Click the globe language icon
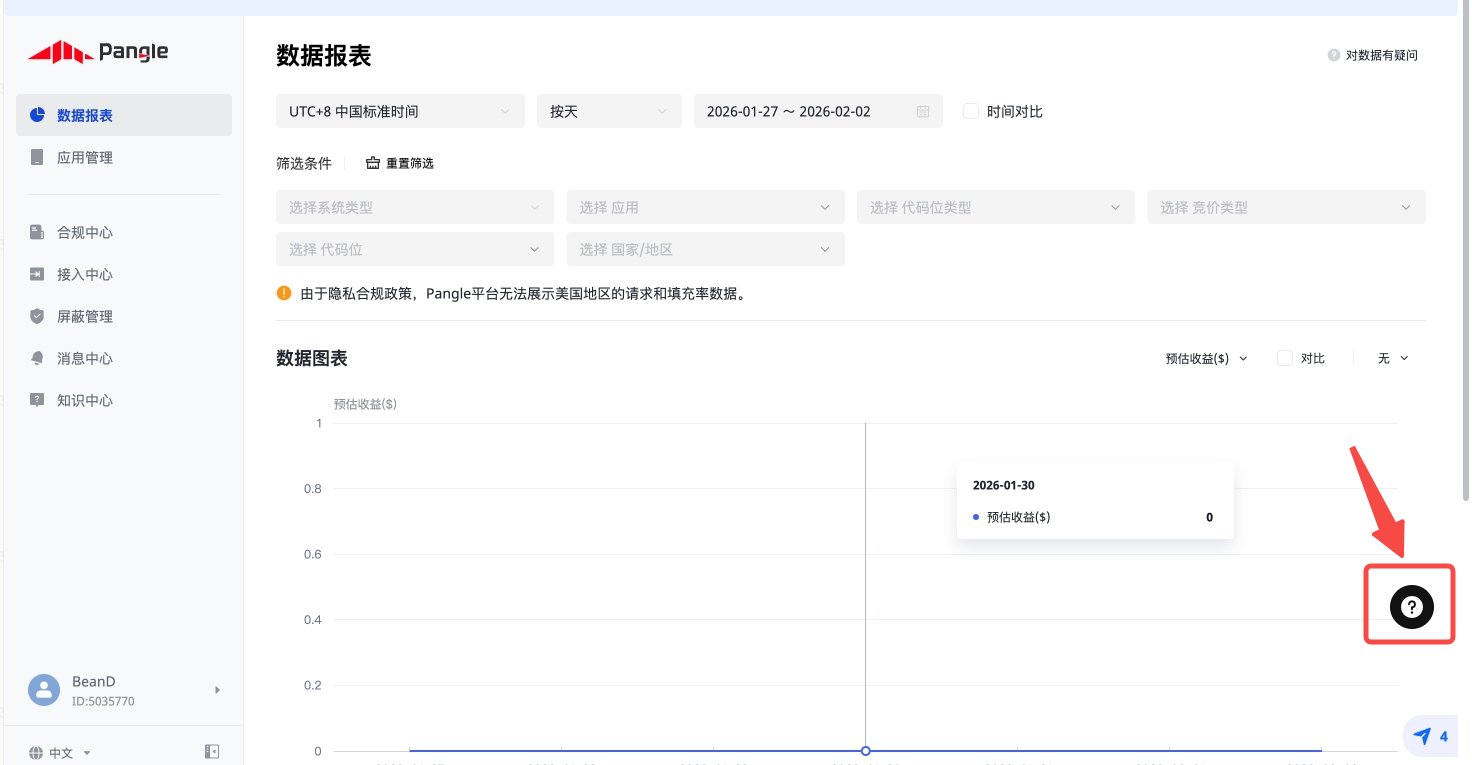 pos(37,753)
